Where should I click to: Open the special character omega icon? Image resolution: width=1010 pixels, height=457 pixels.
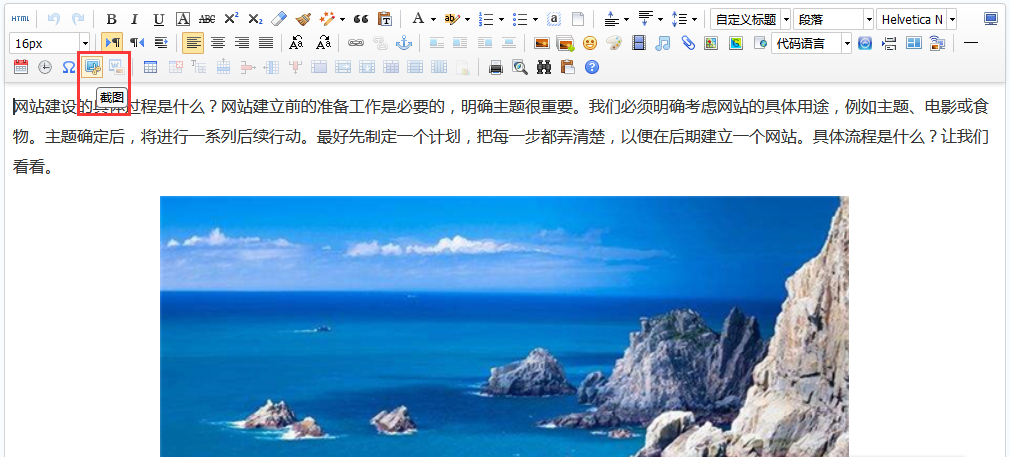[68, 67]
